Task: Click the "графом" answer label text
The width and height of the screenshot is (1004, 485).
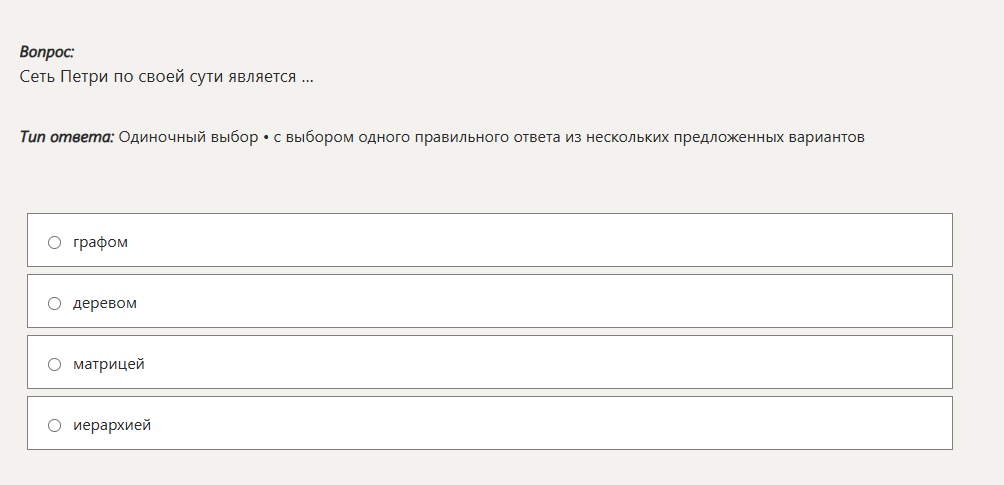Action: [x=100, y=242]
